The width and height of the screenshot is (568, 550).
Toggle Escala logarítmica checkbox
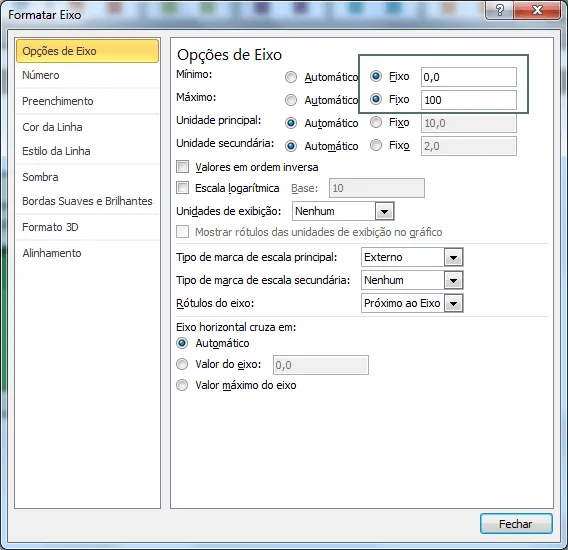coord(183,188)
